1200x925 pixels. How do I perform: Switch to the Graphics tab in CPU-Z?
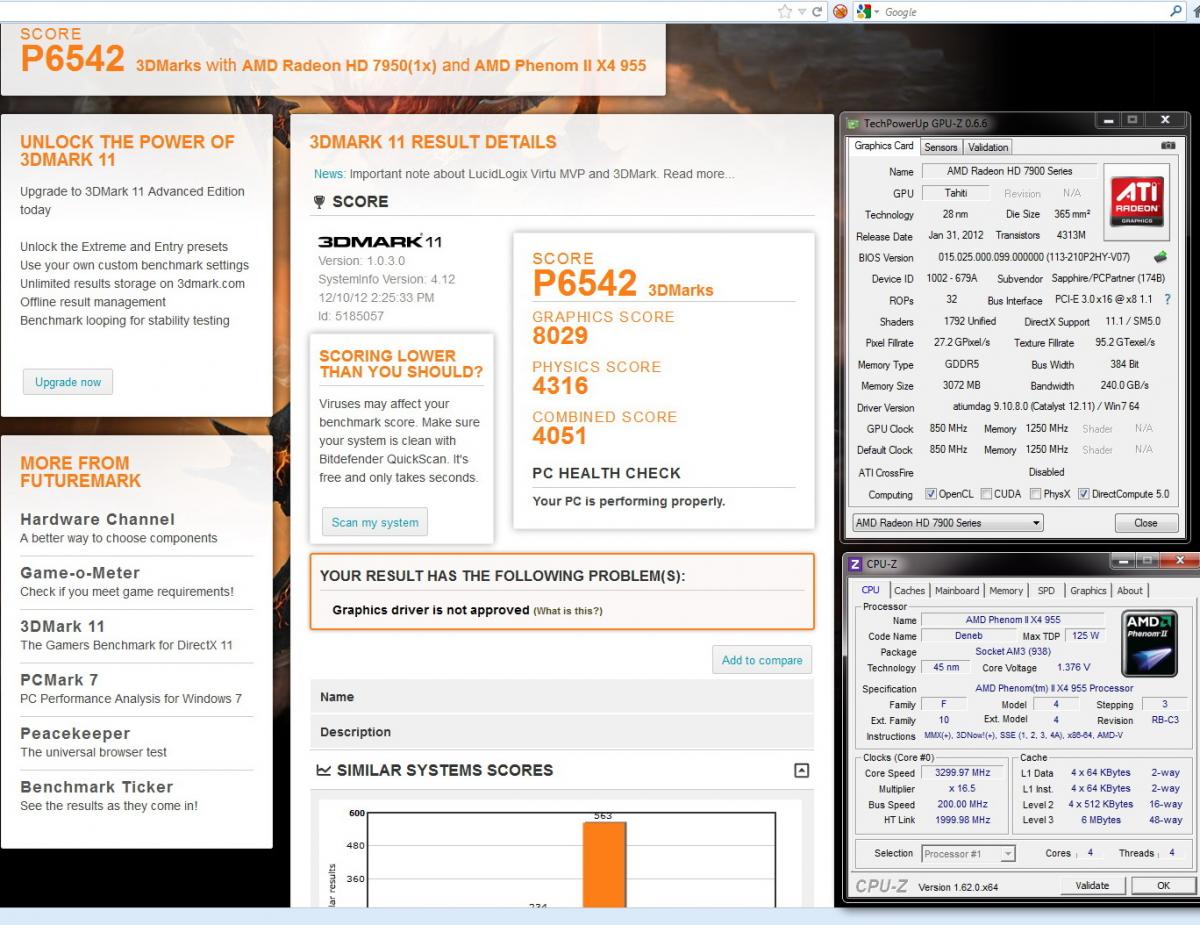(x=1088, y=591)
